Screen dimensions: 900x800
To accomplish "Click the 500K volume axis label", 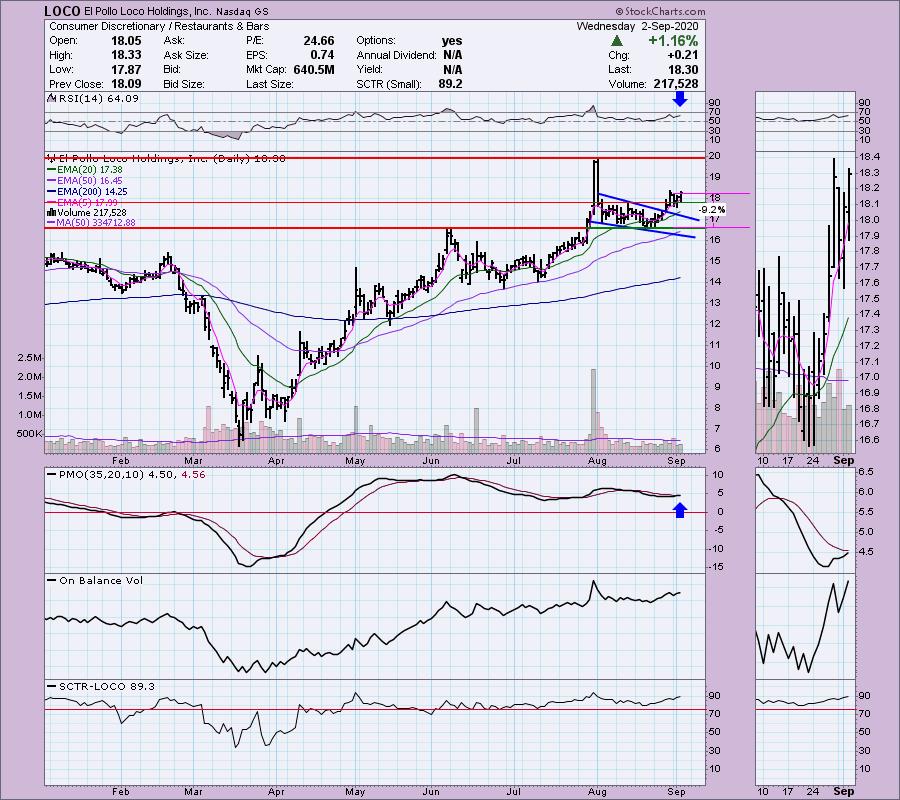I will tap(29, 433).
